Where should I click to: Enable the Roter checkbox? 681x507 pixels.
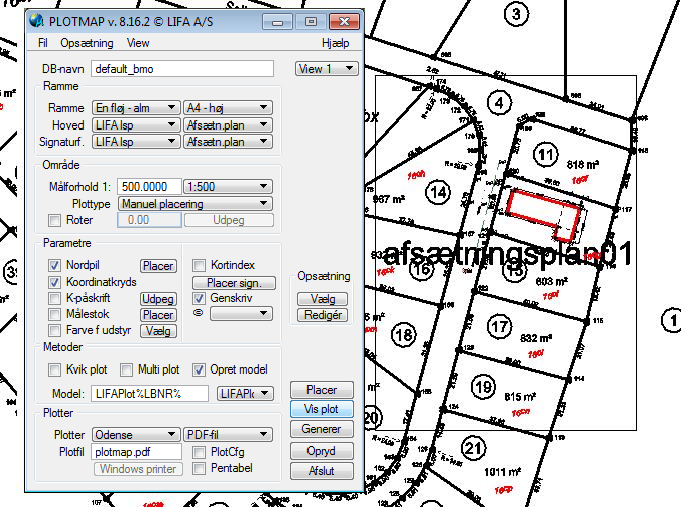click(x=54, y=220)
